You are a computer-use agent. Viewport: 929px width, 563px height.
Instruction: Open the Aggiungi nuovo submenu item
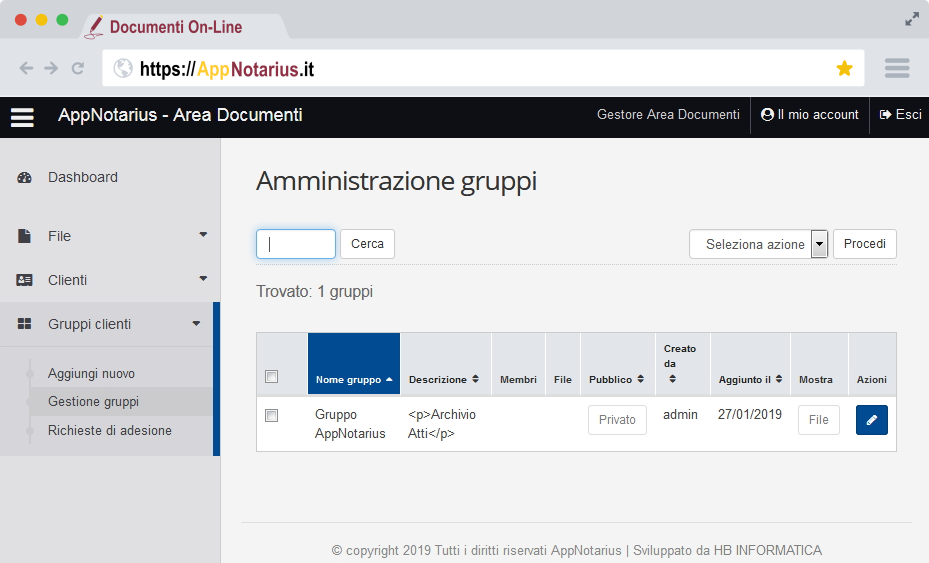pyautogui.click(x=91, y=374)
